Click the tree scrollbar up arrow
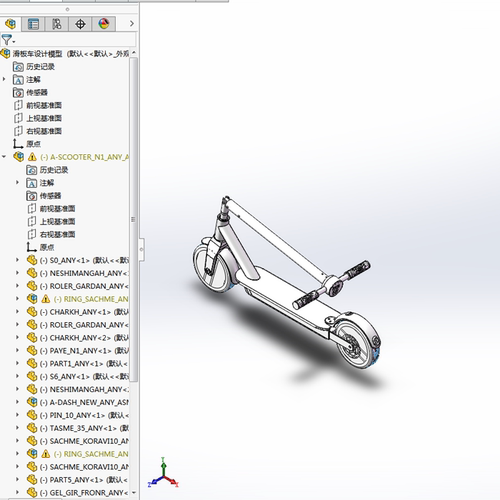The height and width of the screenshot is (500, 500). (x=134, y=53)
